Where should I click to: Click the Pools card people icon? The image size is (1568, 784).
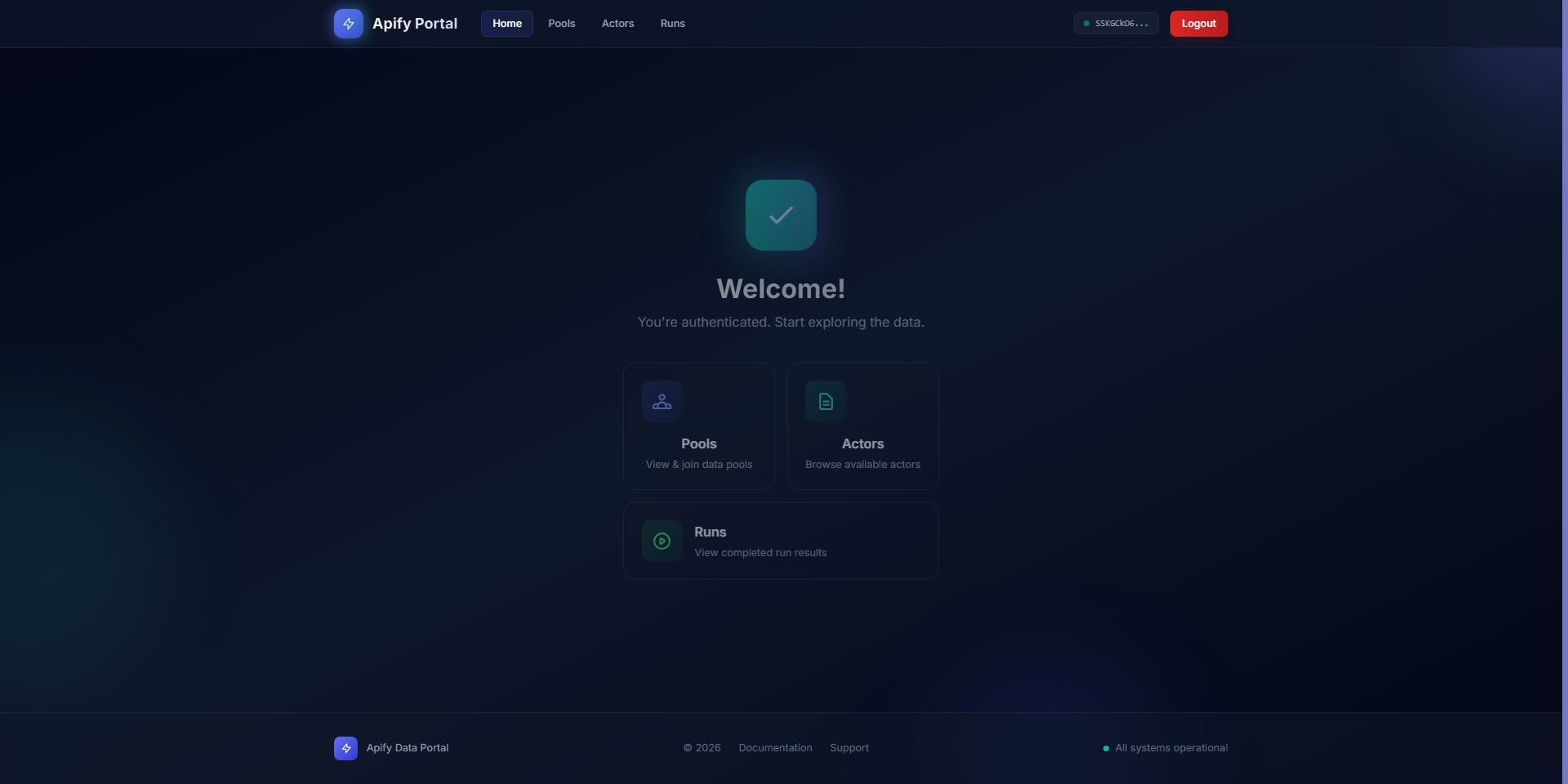point(661,402)
